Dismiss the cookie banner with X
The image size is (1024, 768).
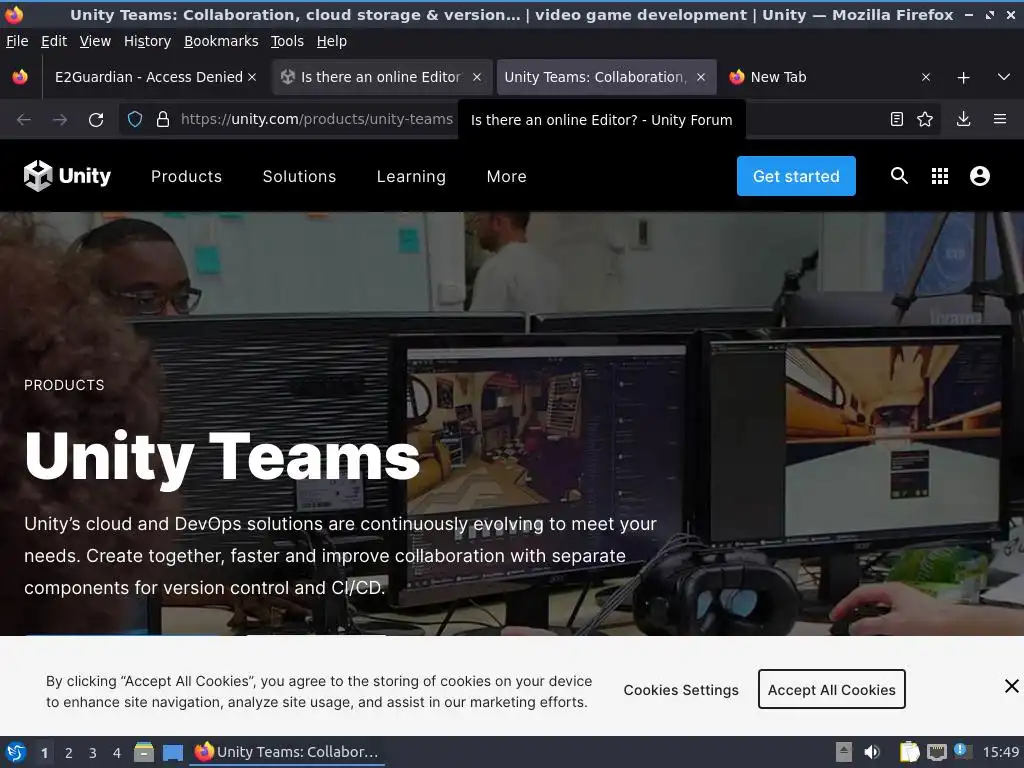point(1012,686)
